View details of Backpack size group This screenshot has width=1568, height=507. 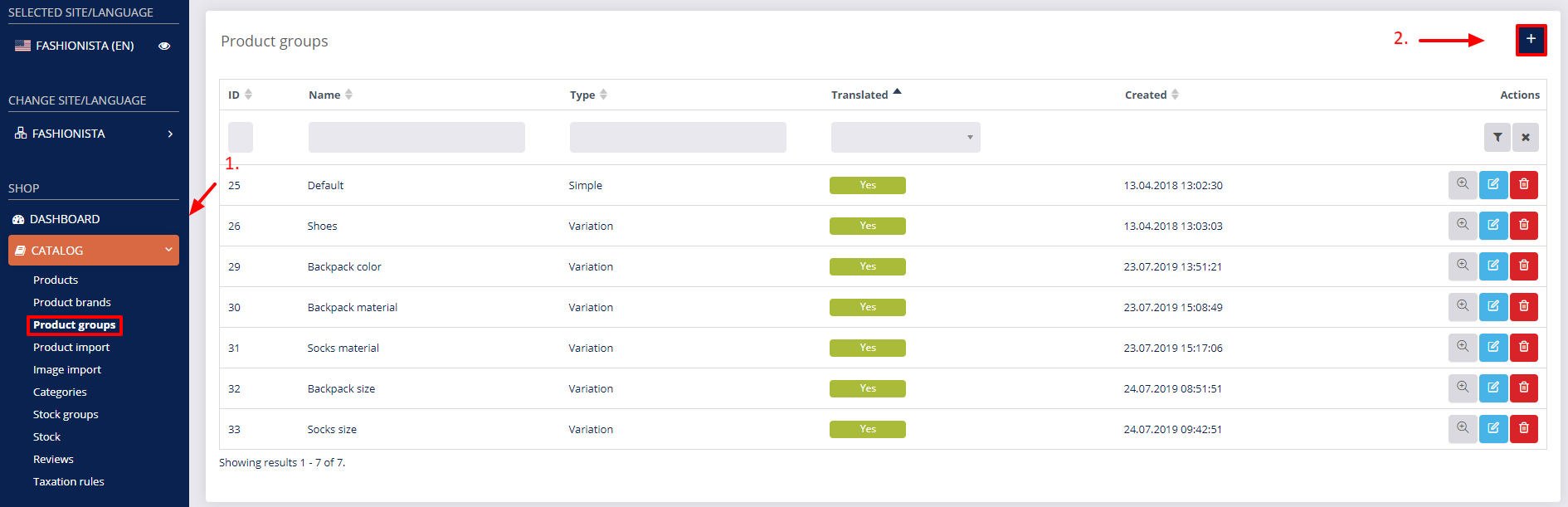[1463, 388]
